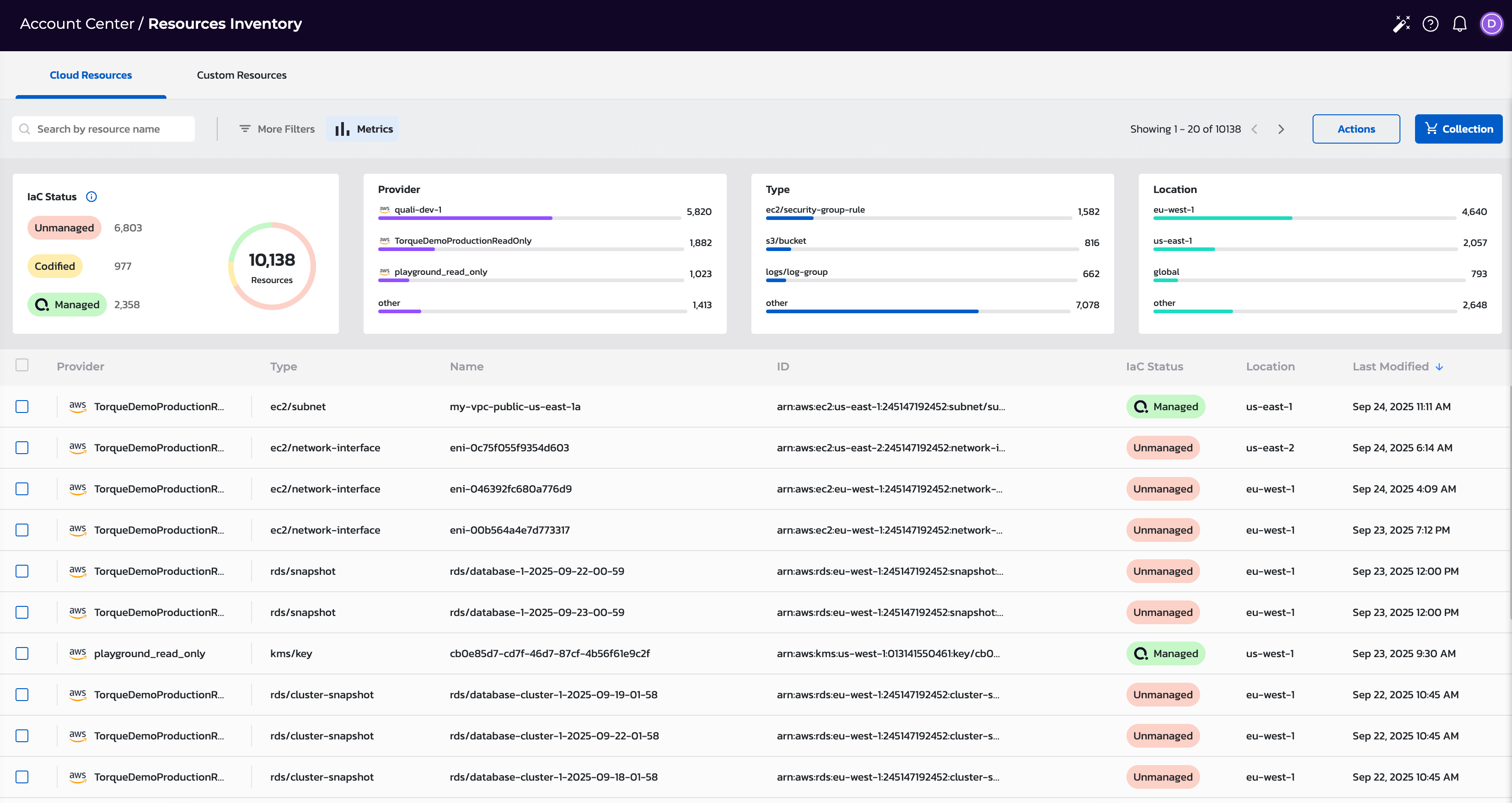Image resolution: width=1512 pixels, height=803 pixels.
Task: Sort by Last Modified arrow
Action: point(1439,367)
